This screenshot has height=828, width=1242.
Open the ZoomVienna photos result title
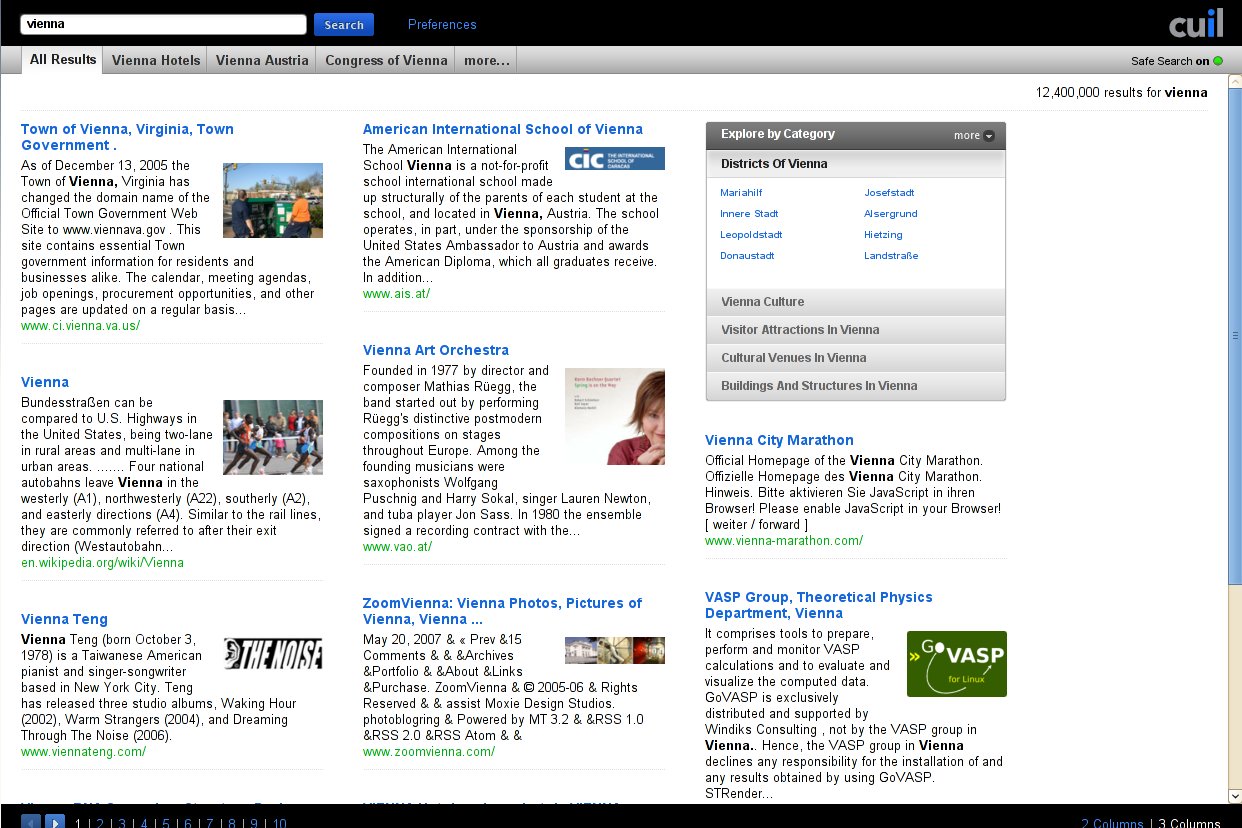point(502,611)
